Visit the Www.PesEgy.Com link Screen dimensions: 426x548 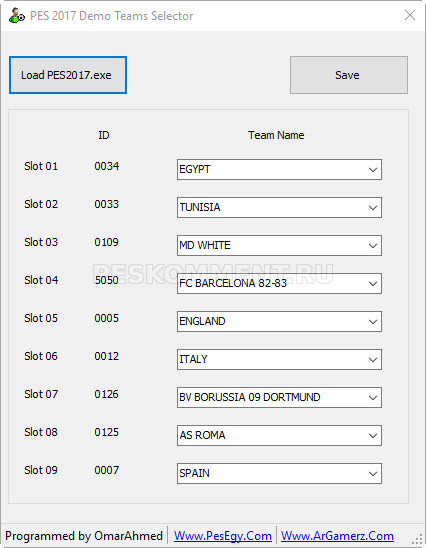(x=223, y=536)
